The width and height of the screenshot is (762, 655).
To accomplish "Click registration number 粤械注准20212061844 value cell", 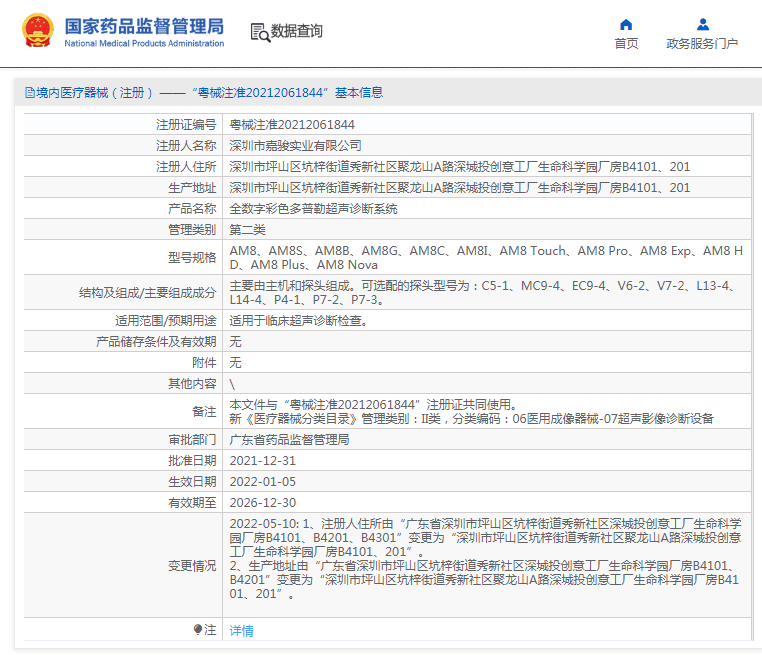I will tap(292, 125).
